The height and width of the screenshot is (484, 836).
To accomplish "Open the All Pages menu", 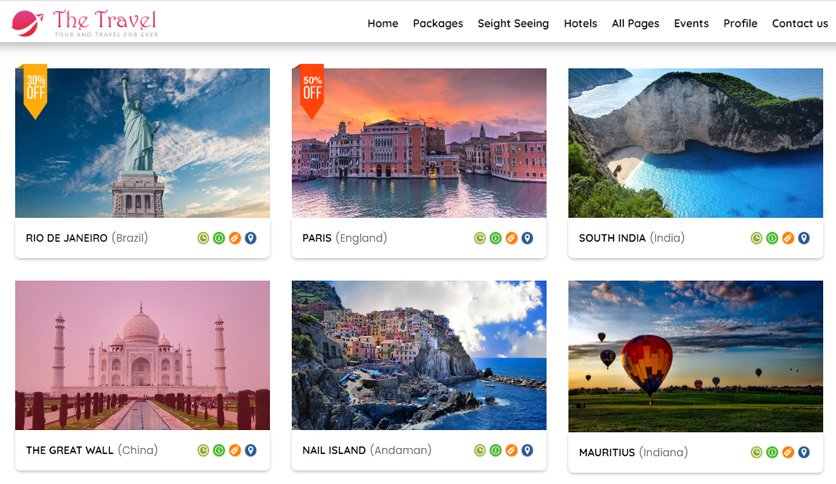I will (635, 23).
